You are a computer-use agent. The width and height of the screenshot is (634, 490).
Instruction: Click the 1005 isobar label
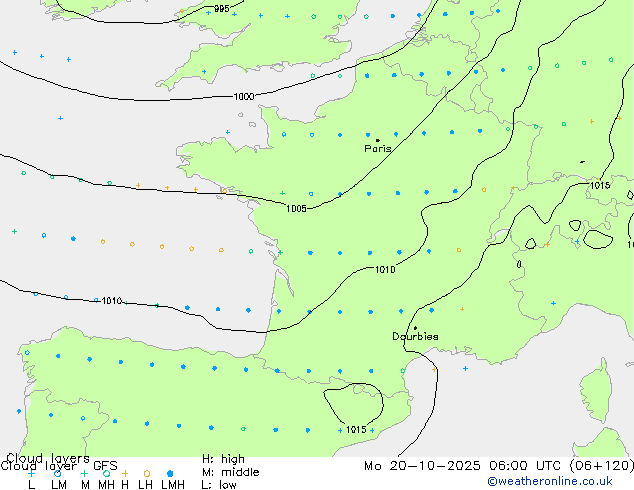(296, 209)
